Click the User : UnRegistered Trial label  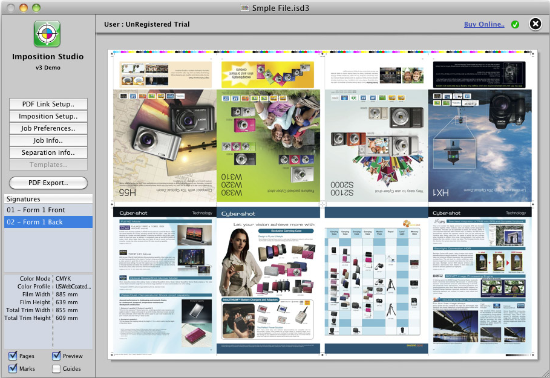coord(147,25)
